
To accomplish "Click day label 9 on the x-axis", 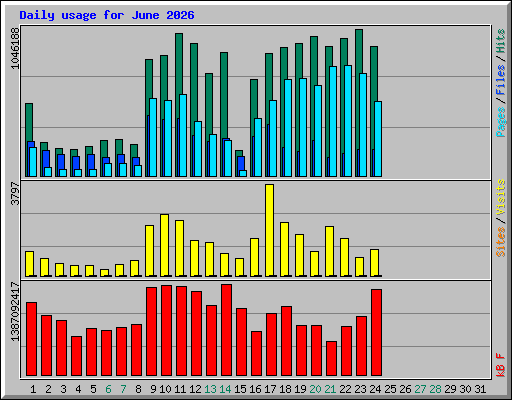I will point(153,389).
